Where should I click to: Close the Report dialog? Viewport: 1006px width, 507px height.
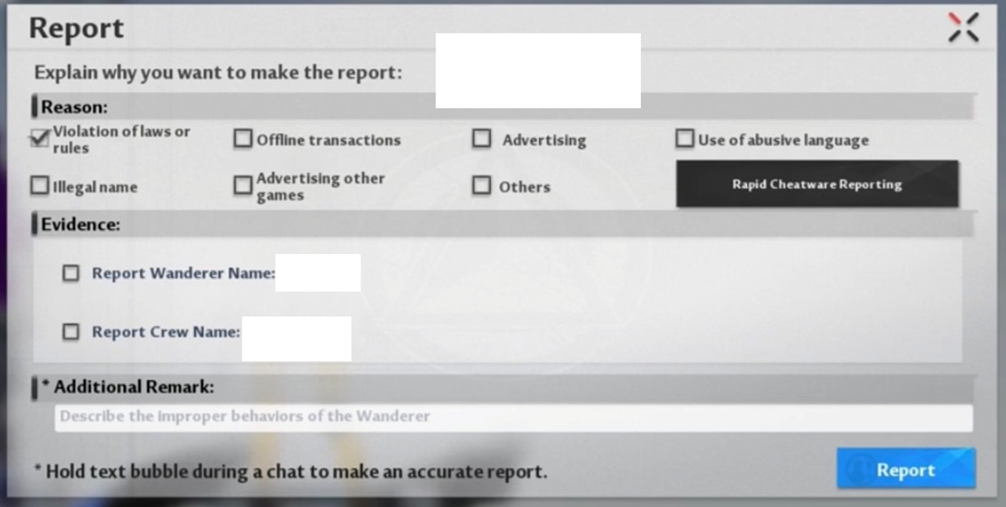(964, 28)
